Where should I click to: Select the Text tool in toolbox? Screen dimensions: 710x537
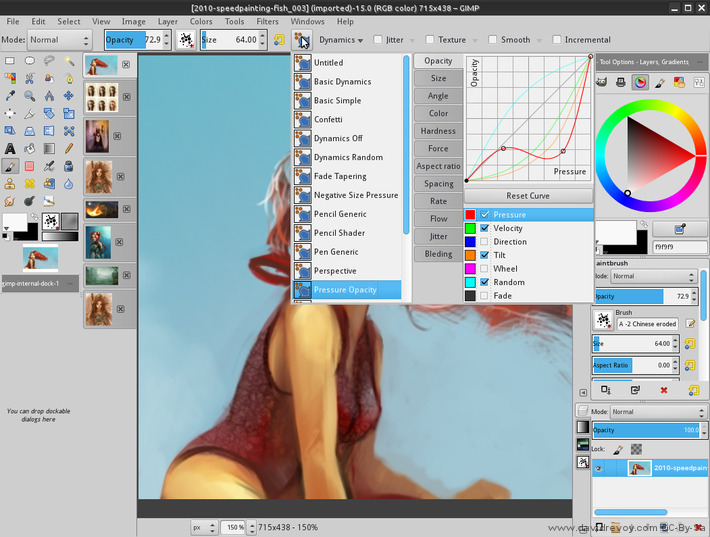pyautogui.click(x=10, y=149)
